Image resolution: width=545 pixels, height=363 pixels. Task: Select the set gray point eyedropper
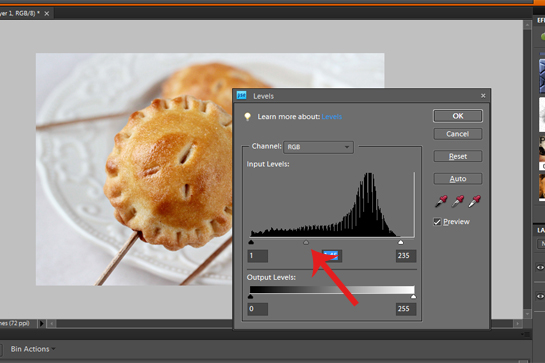pos(458,201)
